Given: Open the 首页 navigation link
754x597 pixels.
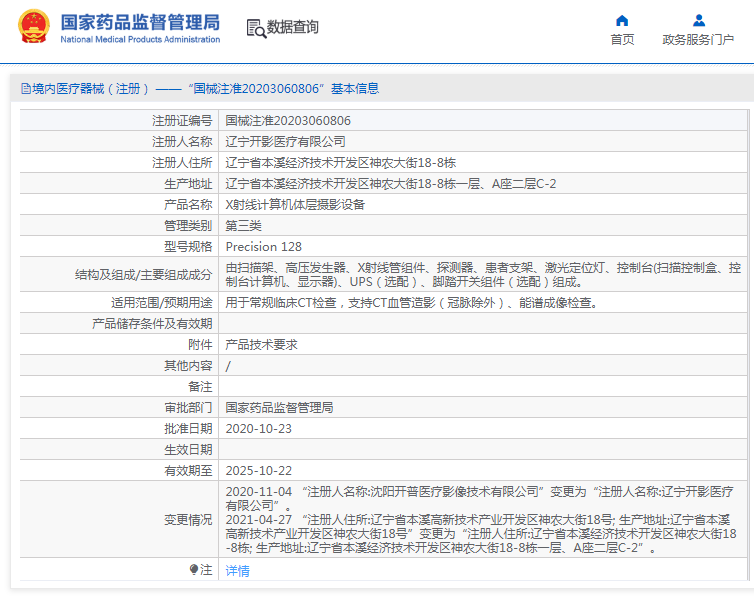Looking at the screenshot, I should [622, 39].
